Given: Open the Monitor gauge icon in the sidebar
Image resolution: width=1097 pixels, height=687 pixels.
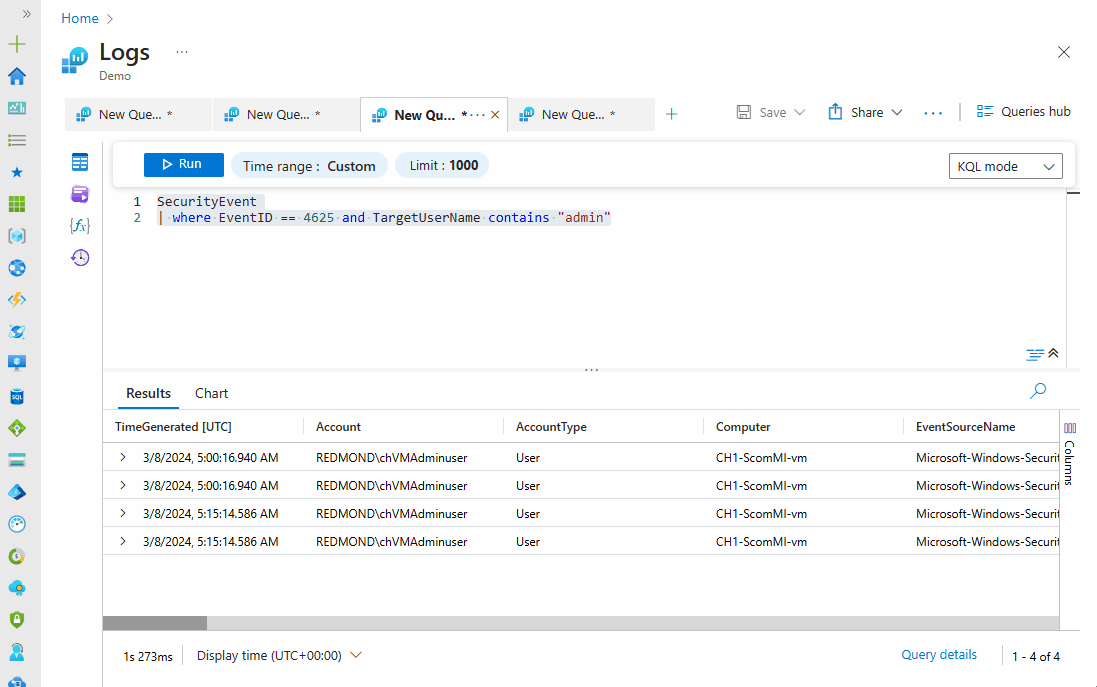Looking at the screenshot, I should pyautogui.click(x=17, y=524).
